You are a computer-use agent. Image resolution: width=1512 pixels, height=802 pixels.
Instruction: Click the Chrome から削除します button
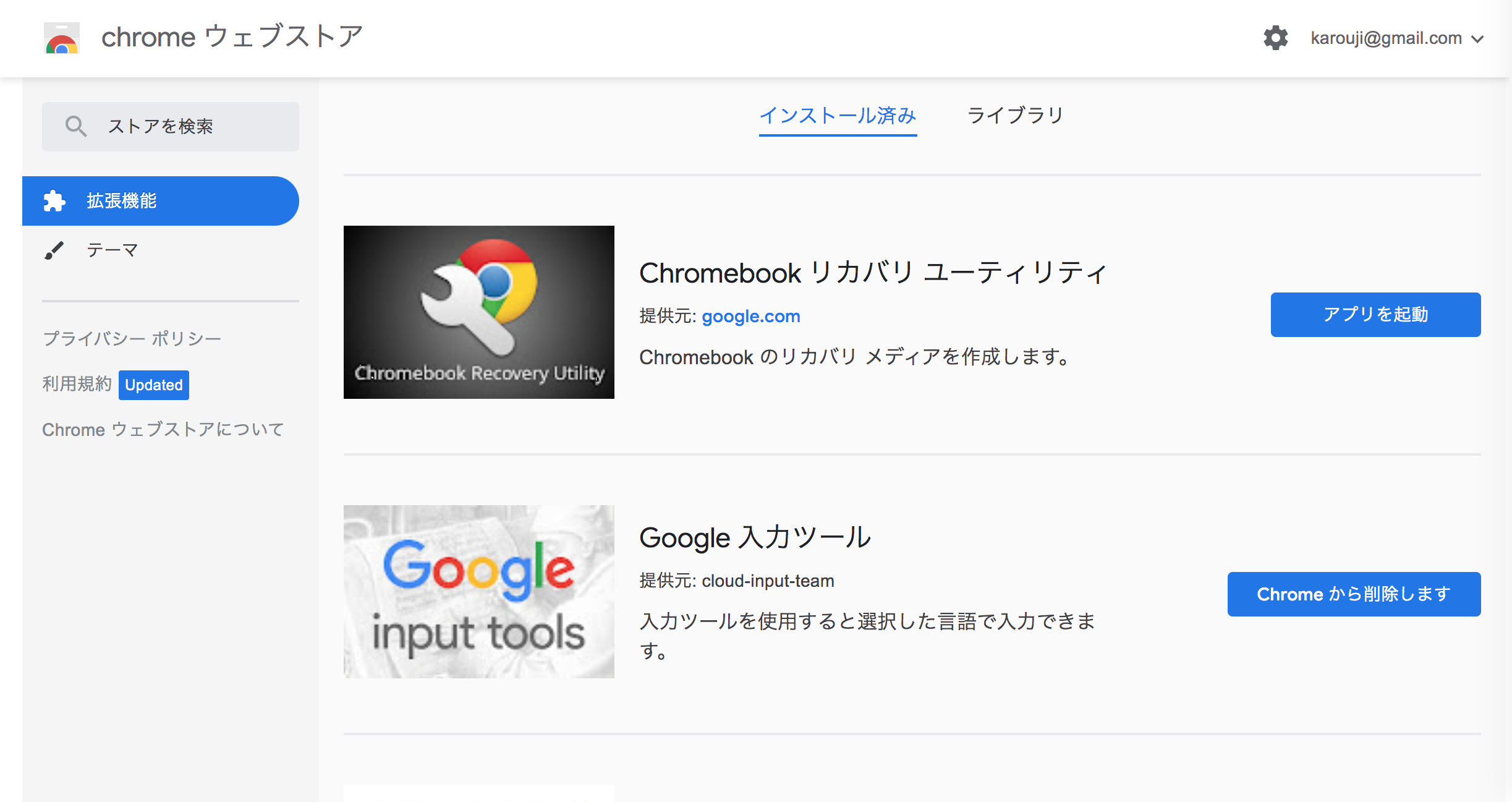pyautogui.click(x=1354, y=594)
